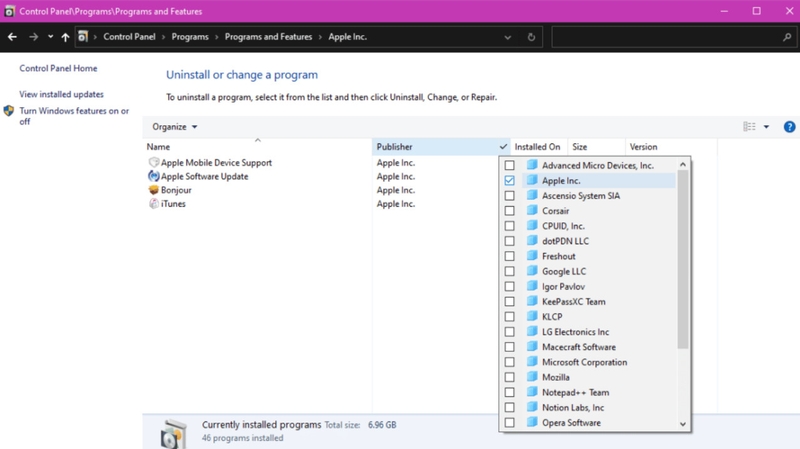800x449 pixels.
Task: Check the Freshout publisher checkbox
Action: (509, 256)
